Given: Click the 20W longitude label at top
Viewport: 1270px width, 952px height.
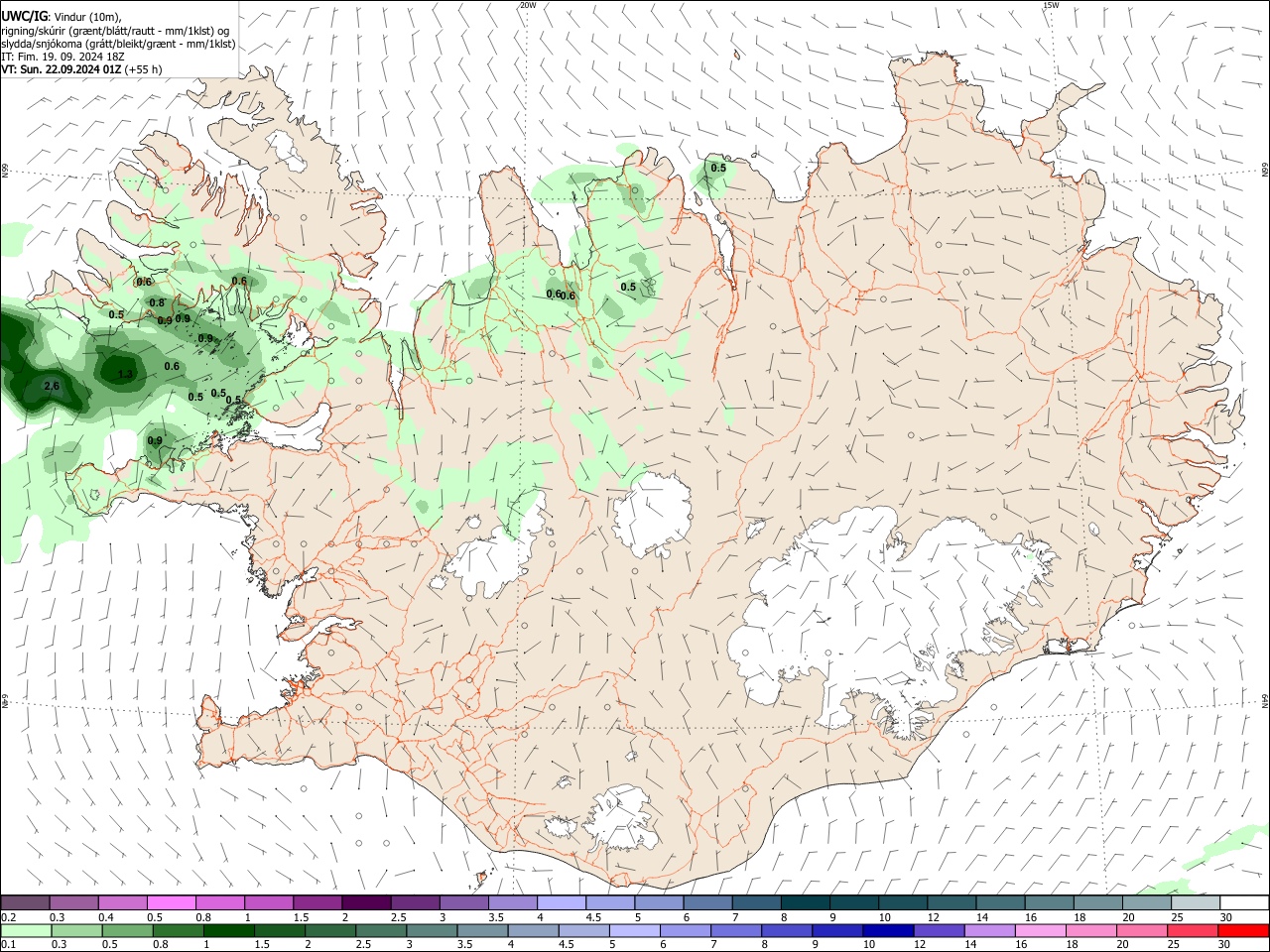Looking at the screenshot, I should click(528, 5).
